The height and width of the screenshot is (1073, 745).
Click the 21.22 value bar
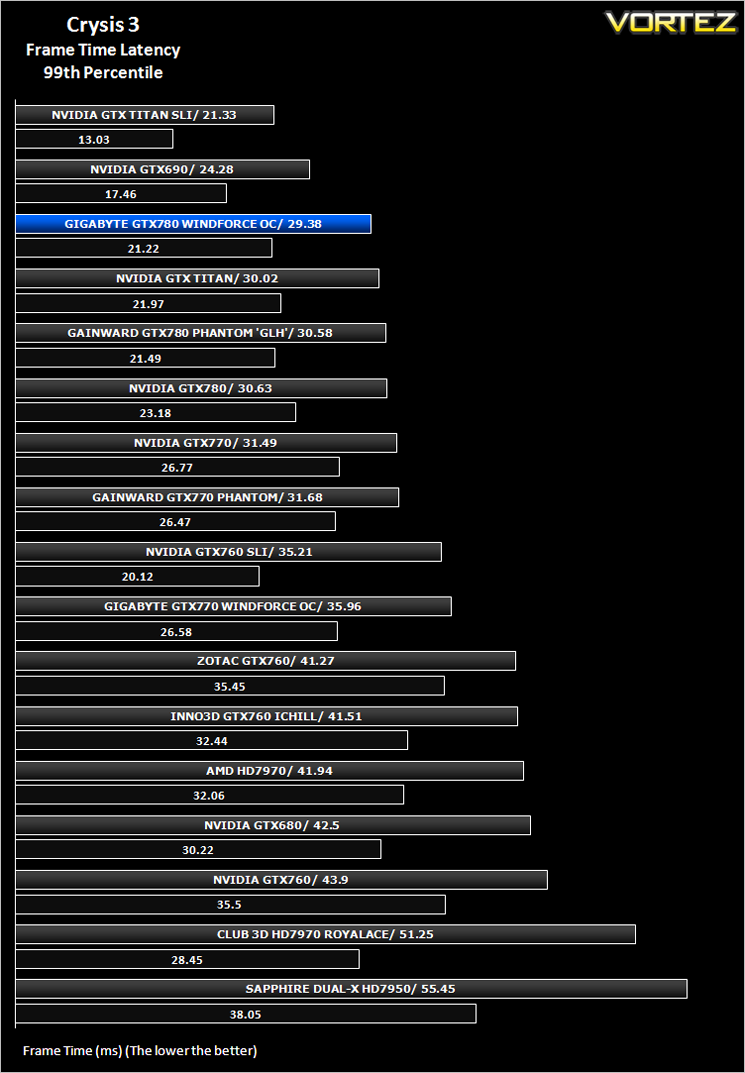pyautogui.click(x=144, y=248)
